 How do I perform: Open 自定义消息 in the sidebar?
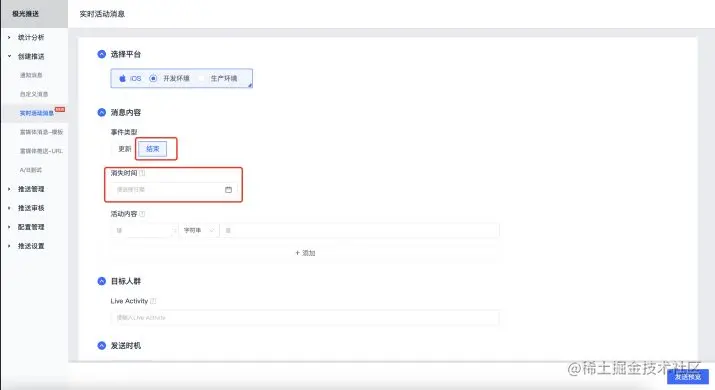tap(34, 94)
